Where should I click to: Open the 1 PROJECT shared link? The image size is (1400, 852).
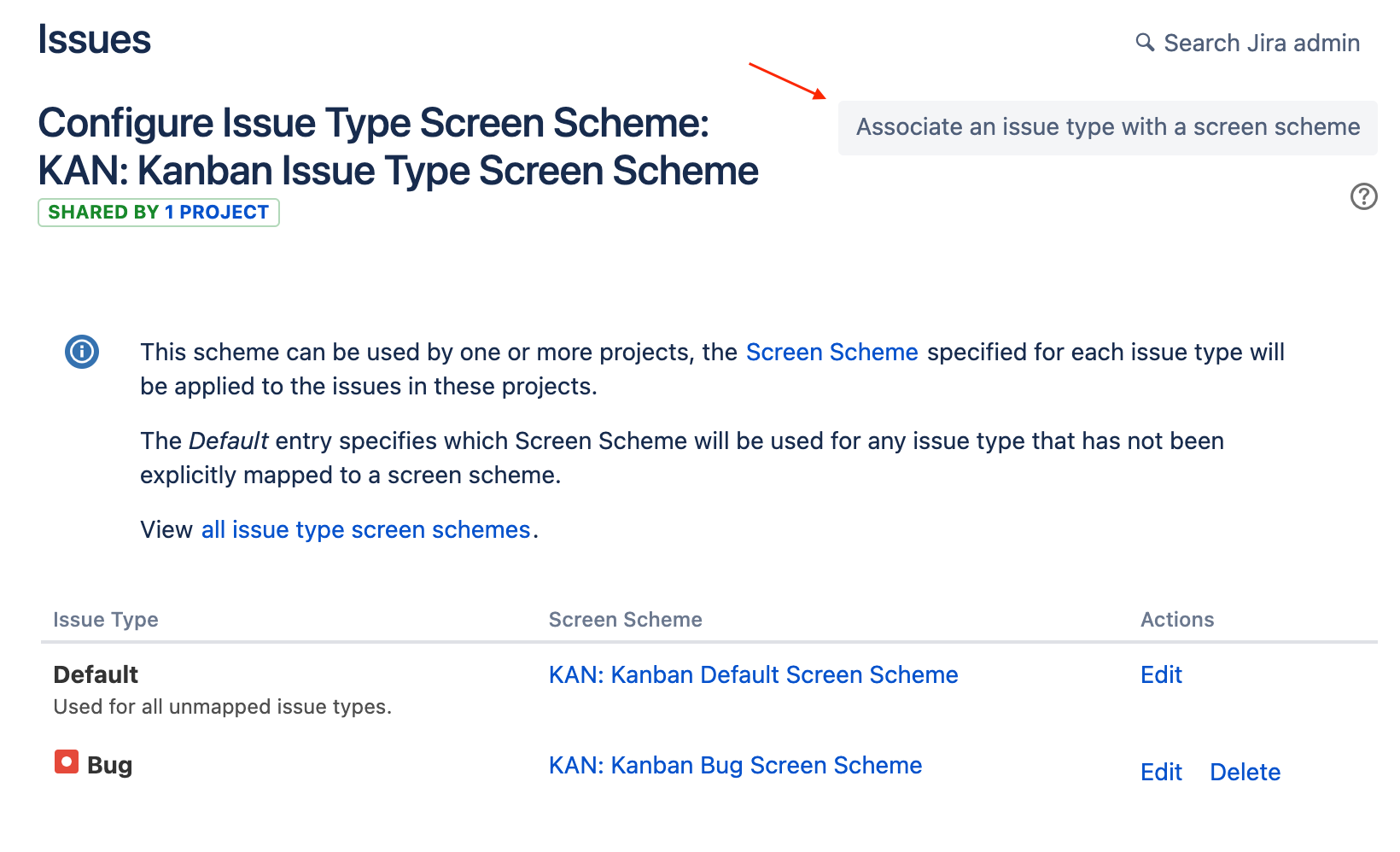pyautogui.click(x=217, y=213)
